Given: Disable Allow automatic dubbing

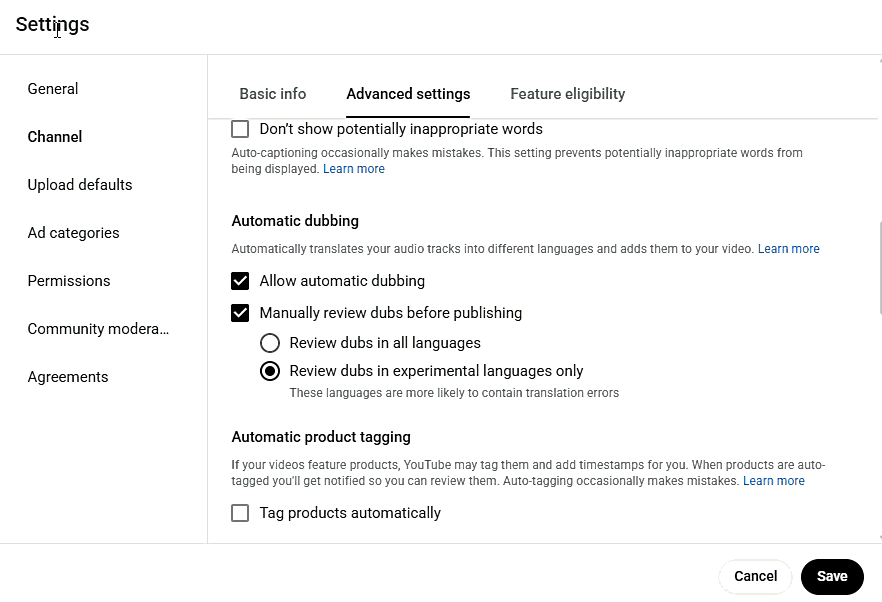Looking at the screenshot, I should (x=240, y=281).
